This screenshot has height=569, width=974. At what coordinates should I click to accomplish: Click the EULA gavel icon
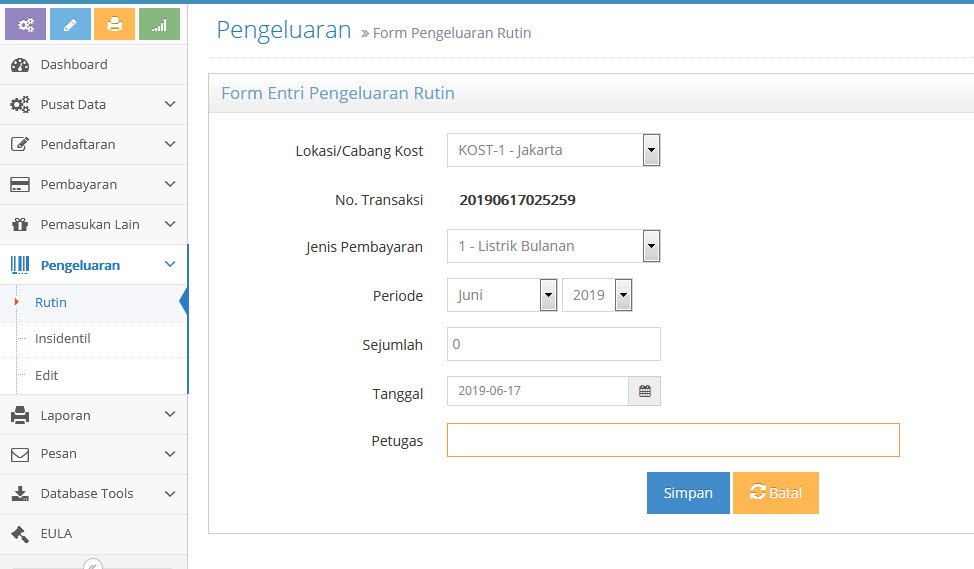tap(20, 534)
